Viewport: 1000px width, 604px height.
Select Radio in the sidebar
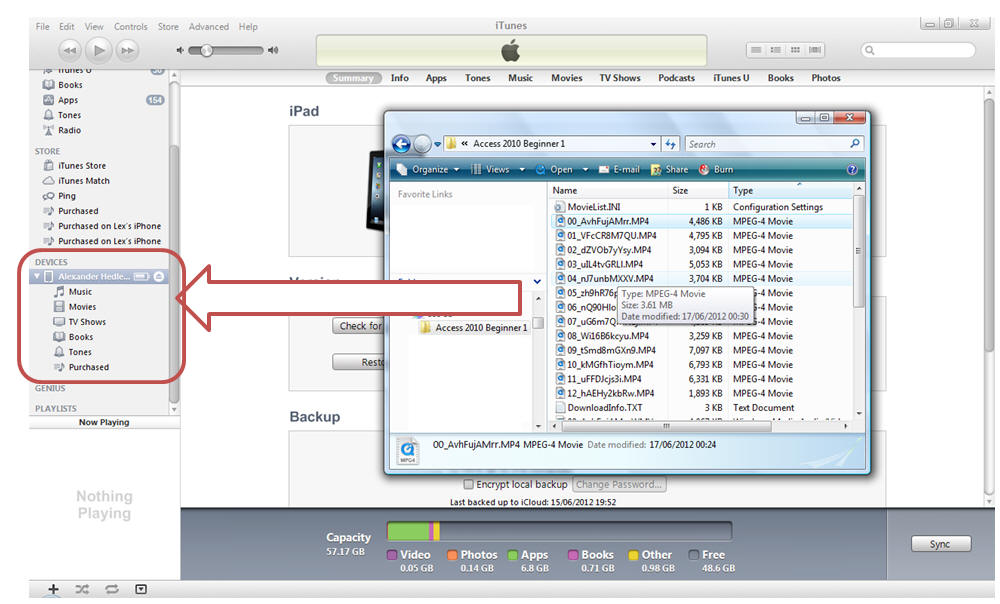tap(70, 130)
